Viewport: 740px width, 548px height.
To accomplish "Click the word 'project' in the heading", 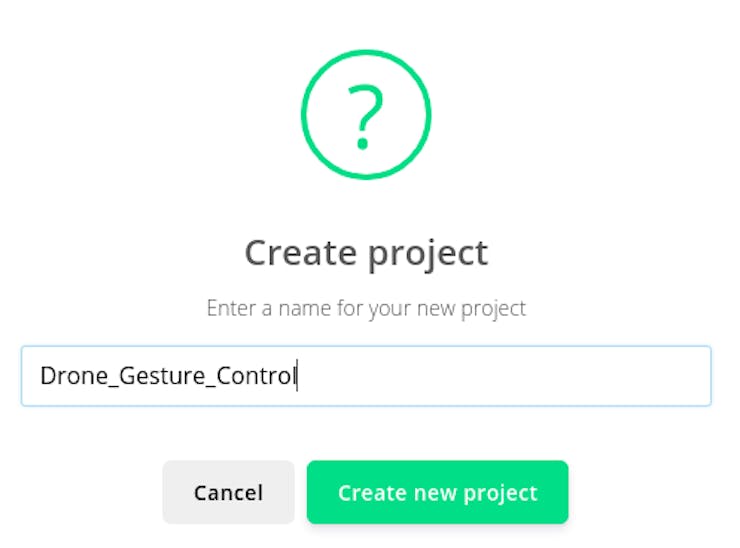I will tap(428, 253).
